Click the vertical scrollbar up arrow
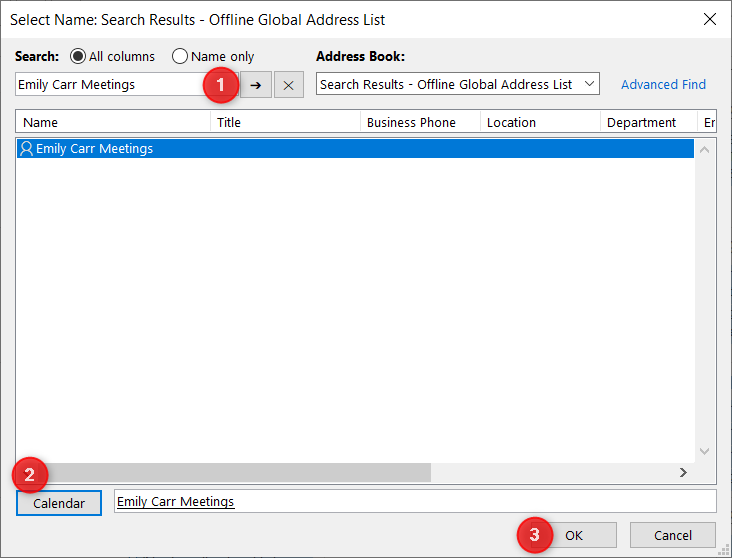 click(704, 150)
